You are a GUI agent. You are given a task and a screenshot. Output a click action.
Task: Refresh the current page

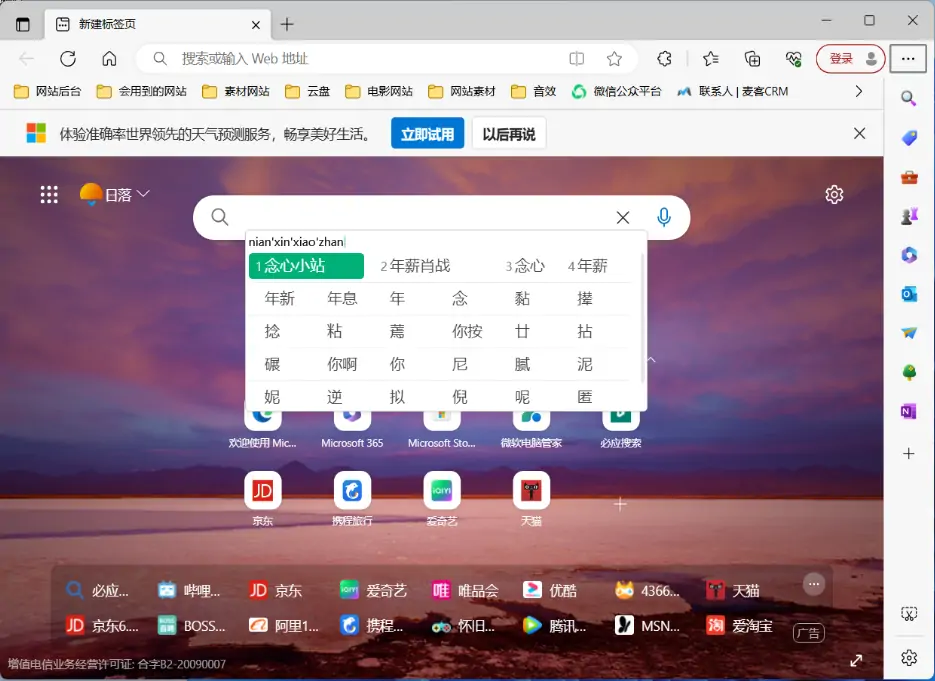(67, 59)
